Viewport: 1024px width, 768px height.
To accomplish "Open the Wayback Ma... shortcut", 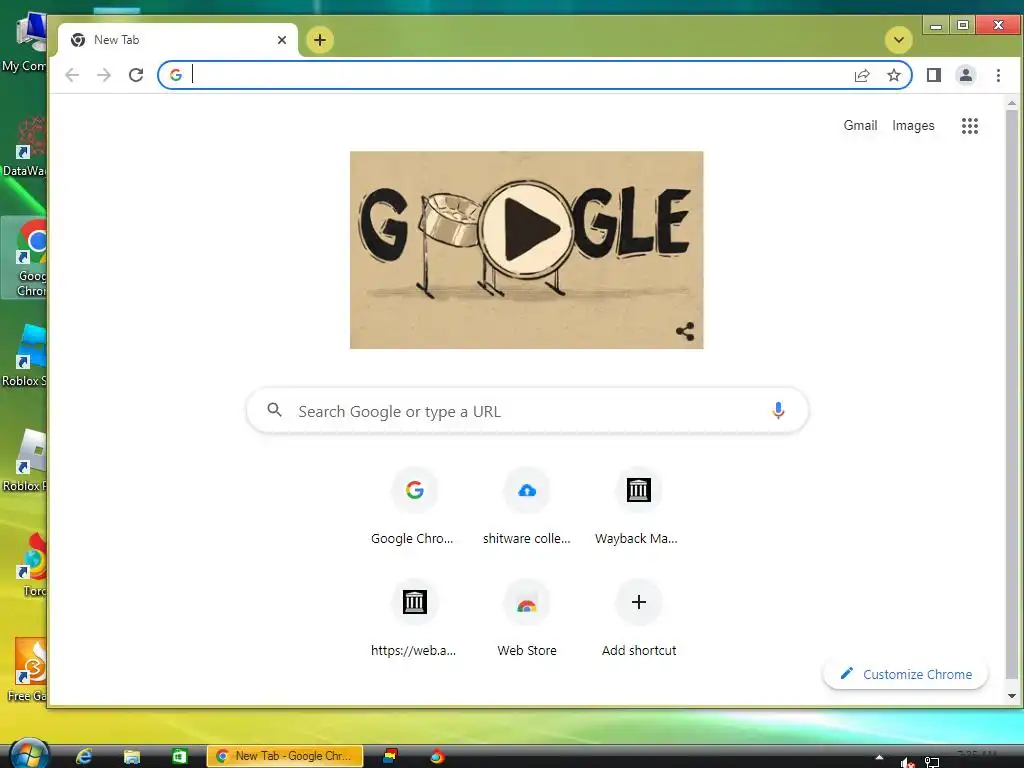I will 638,507.
